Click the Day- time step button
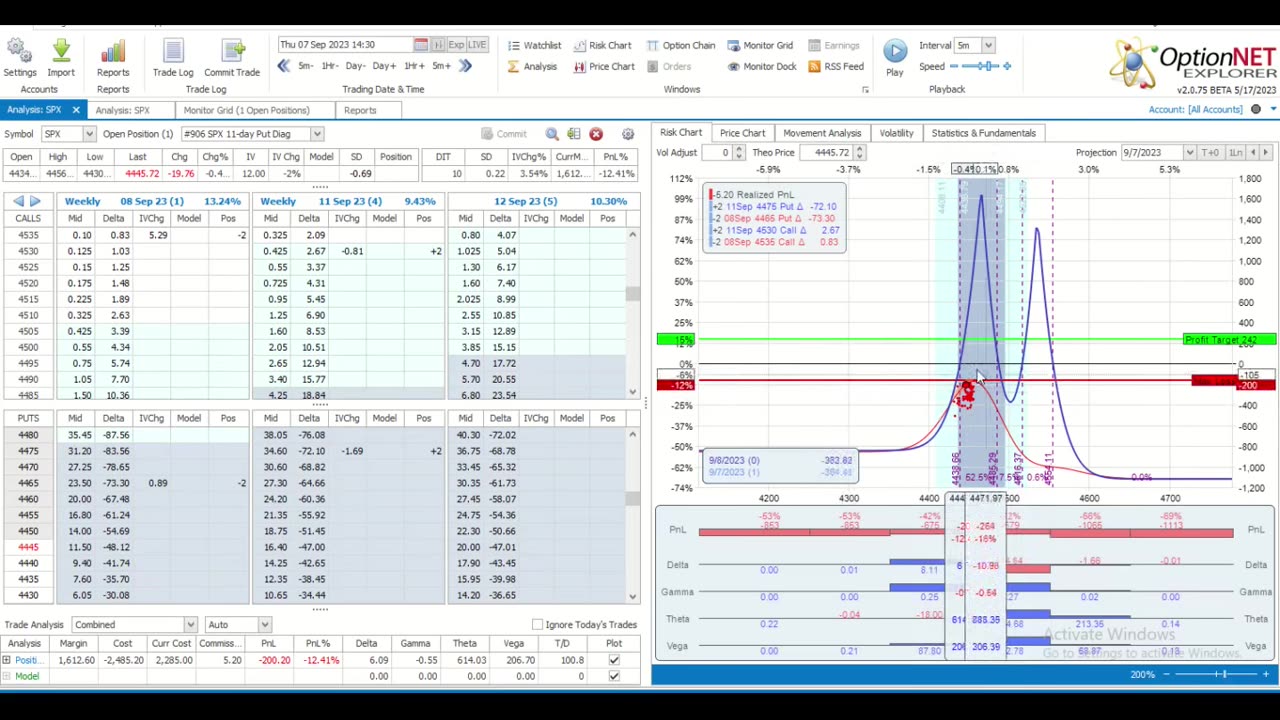This screenshot has height=720, width=1280. point(355,66)
